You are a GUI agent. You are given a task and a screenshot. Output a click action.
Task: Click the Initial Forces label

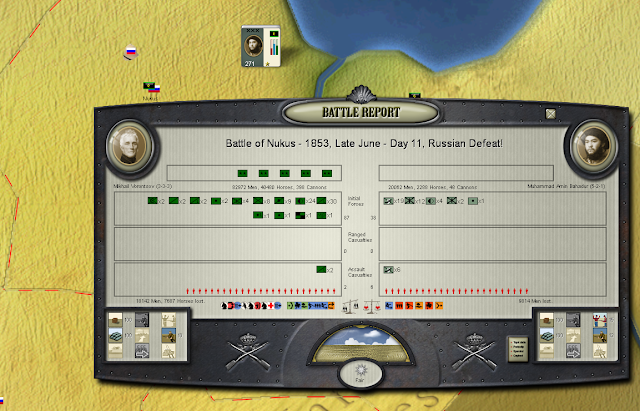click(x=355, y=201)
